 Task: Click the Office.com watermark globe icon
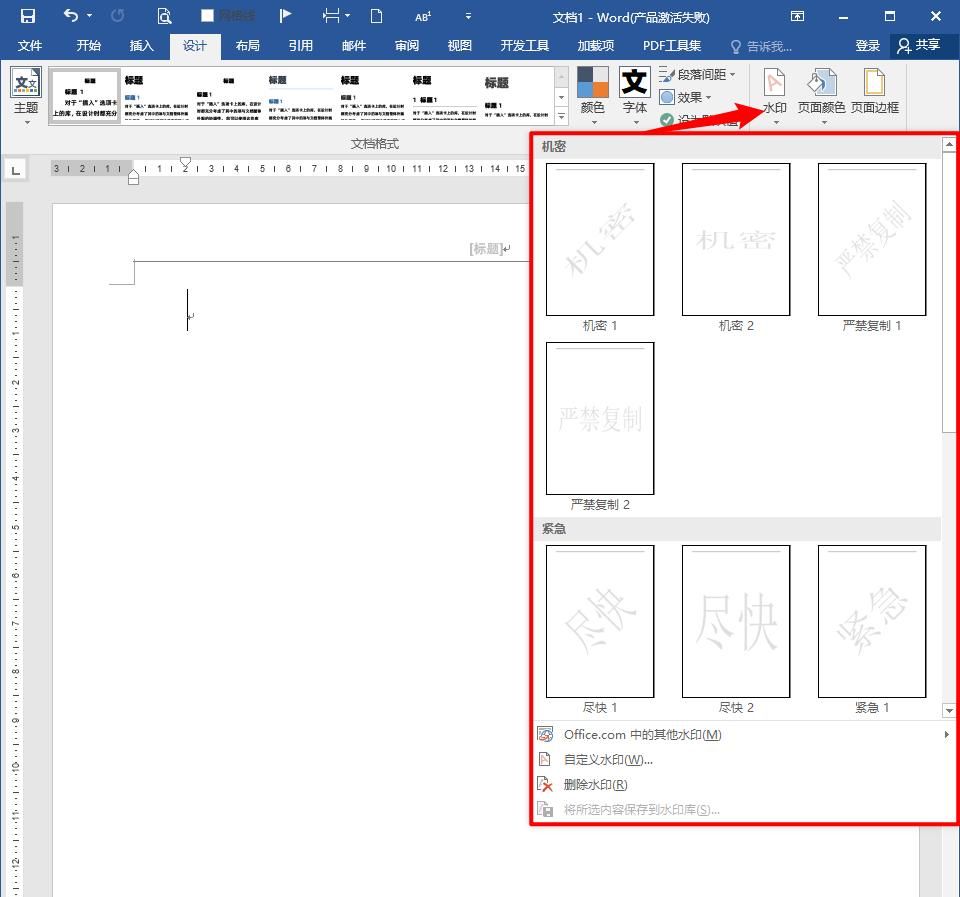click(545, 734)
